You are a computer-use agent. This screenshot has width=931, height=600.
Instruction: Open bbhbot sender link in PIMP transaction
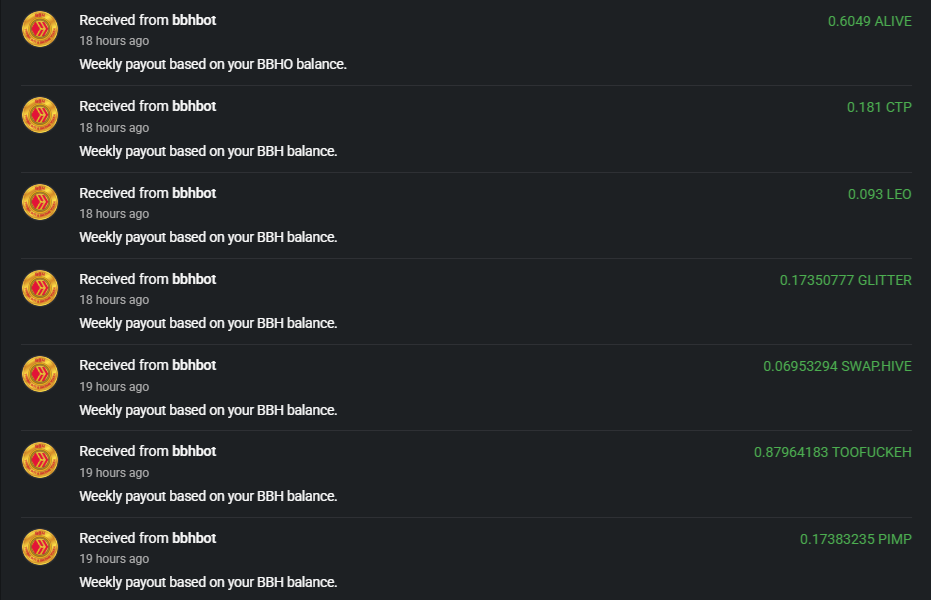pos(194,538)
